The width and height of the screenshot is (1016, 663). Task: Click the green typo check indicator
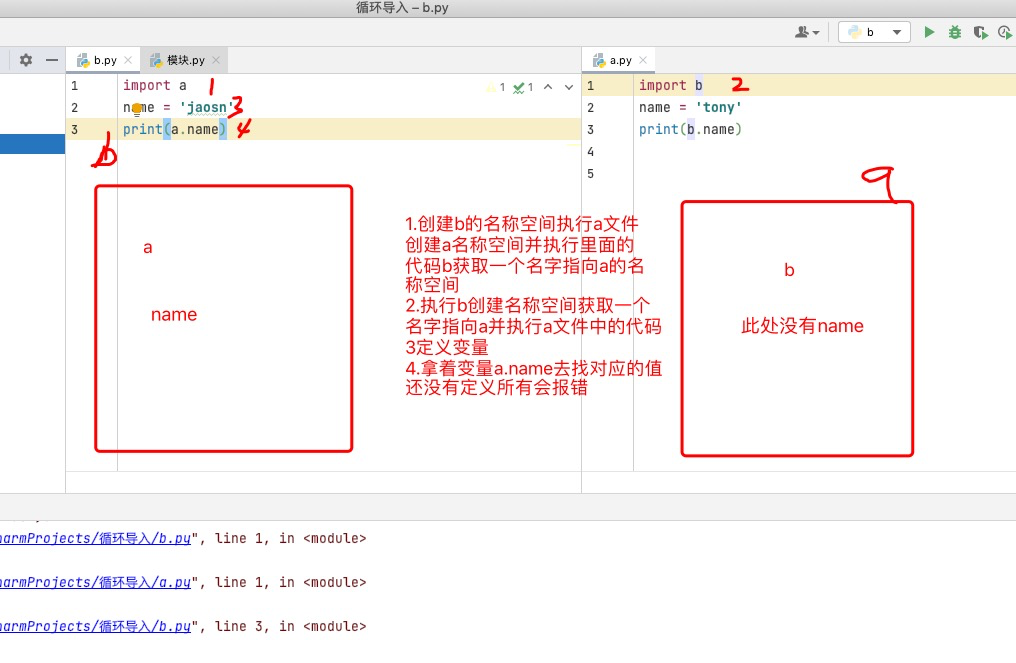tap(523, 87)
